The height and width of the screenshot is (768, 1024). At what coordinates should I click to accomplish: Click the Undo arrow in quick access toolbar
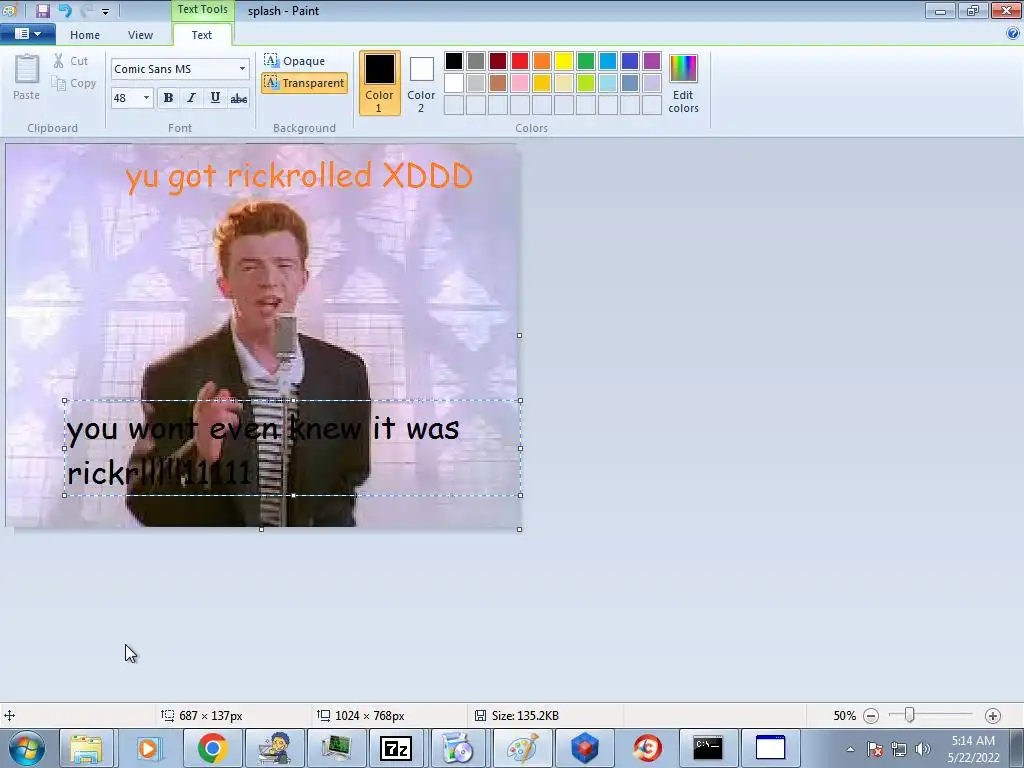(65, 10)
